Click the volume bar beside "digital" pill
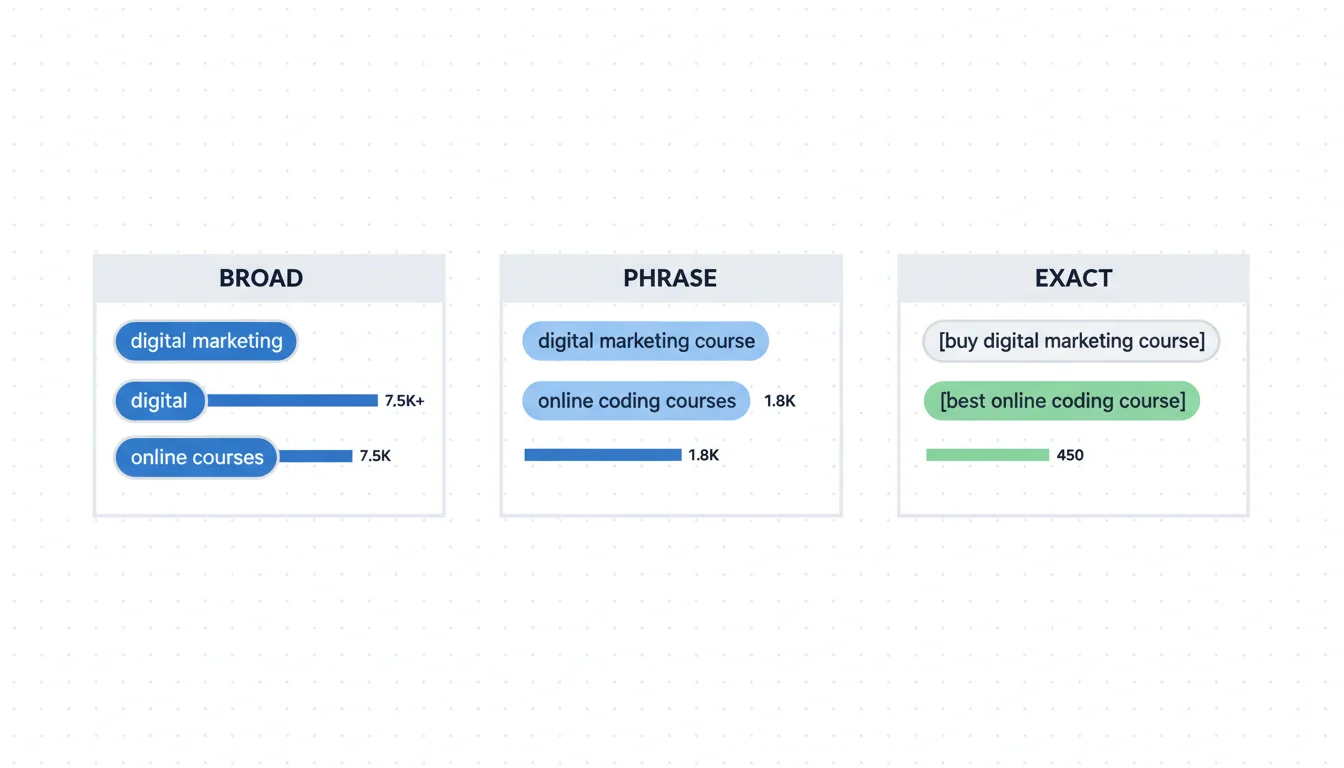 tap(292, 401)
